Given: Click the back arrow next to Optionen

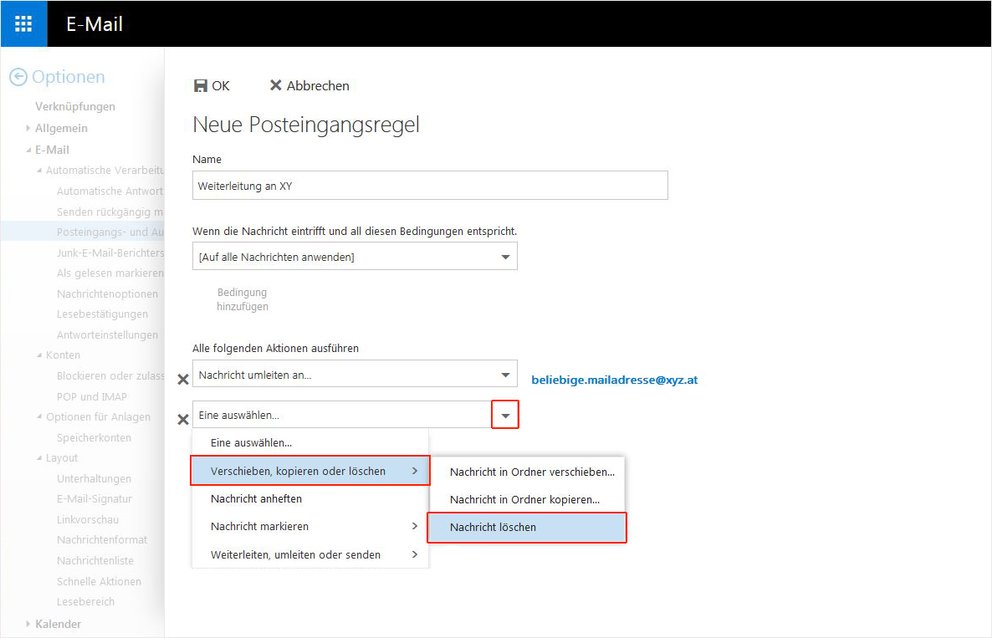Looking at the screenshot, I should click(18, 77).
